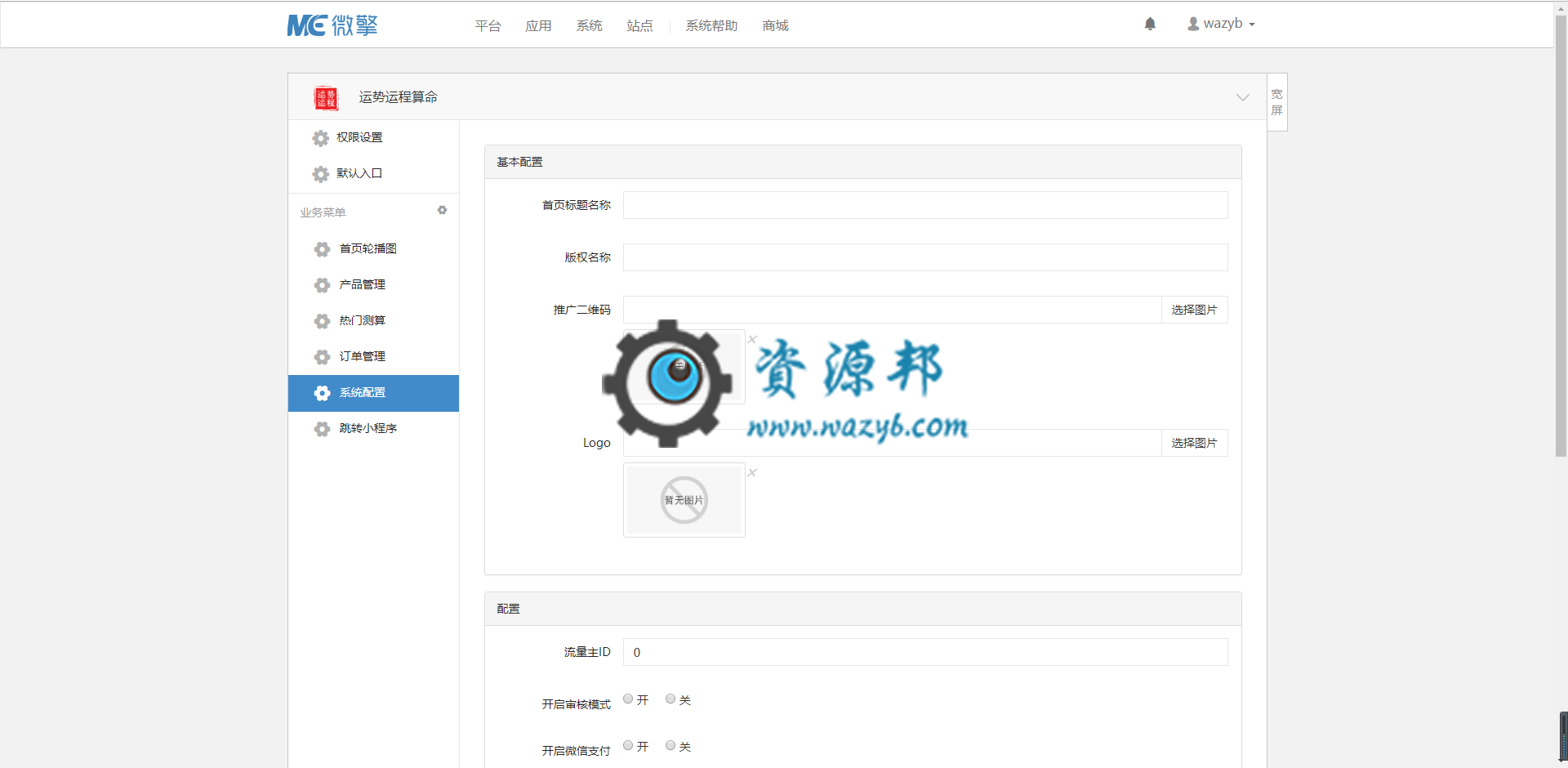Viewport: 1568px width, 768px height.
Task: Click gear icon next to 热门测算
Action: click(x=323, y=321)
